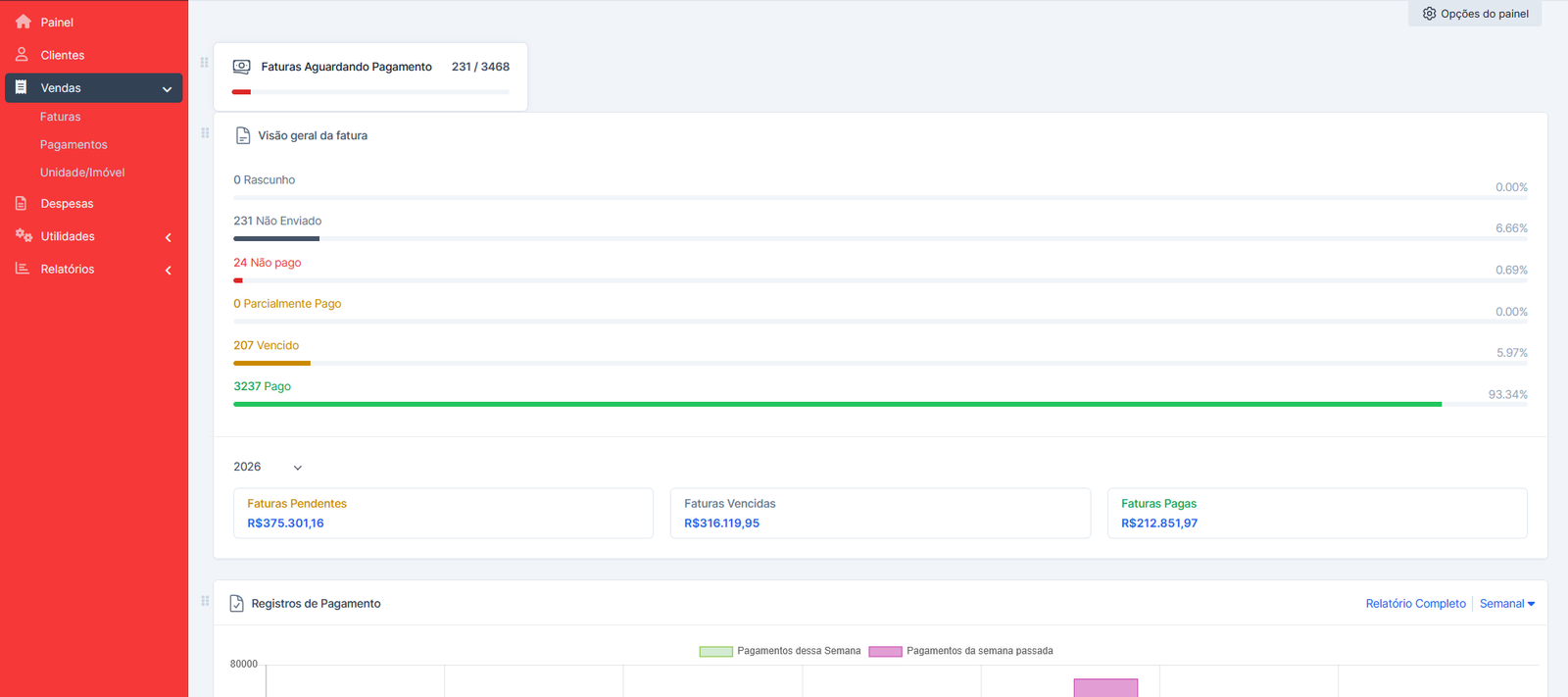Click the money icon in Faturas Aguardando Pagamento
This screenshot has height=697, width=1568.
241,67
